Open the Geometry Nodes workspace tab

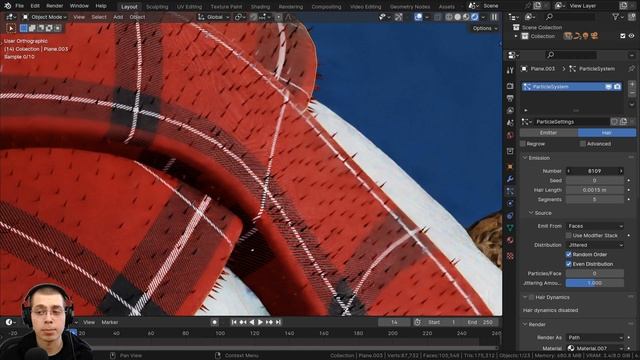tap(410, 7)
